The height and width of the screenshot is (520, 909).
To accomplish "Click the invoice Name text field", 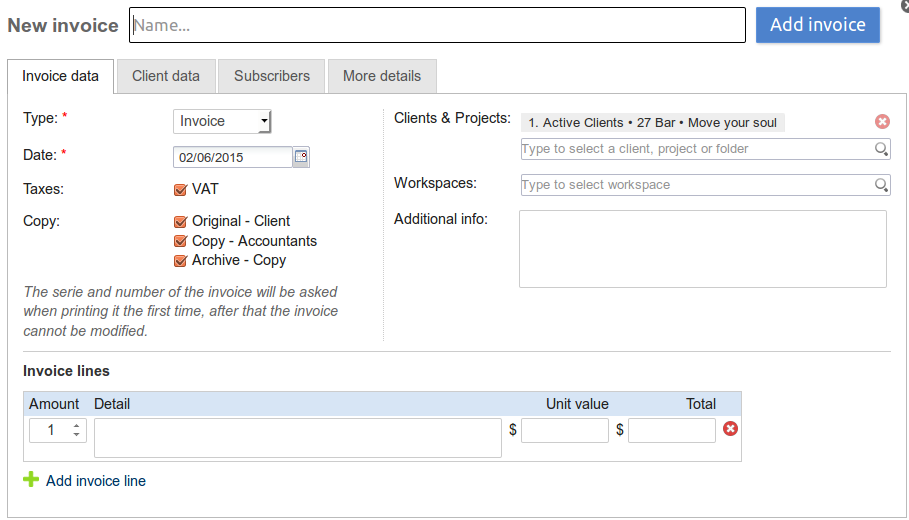I will (437, 25).
